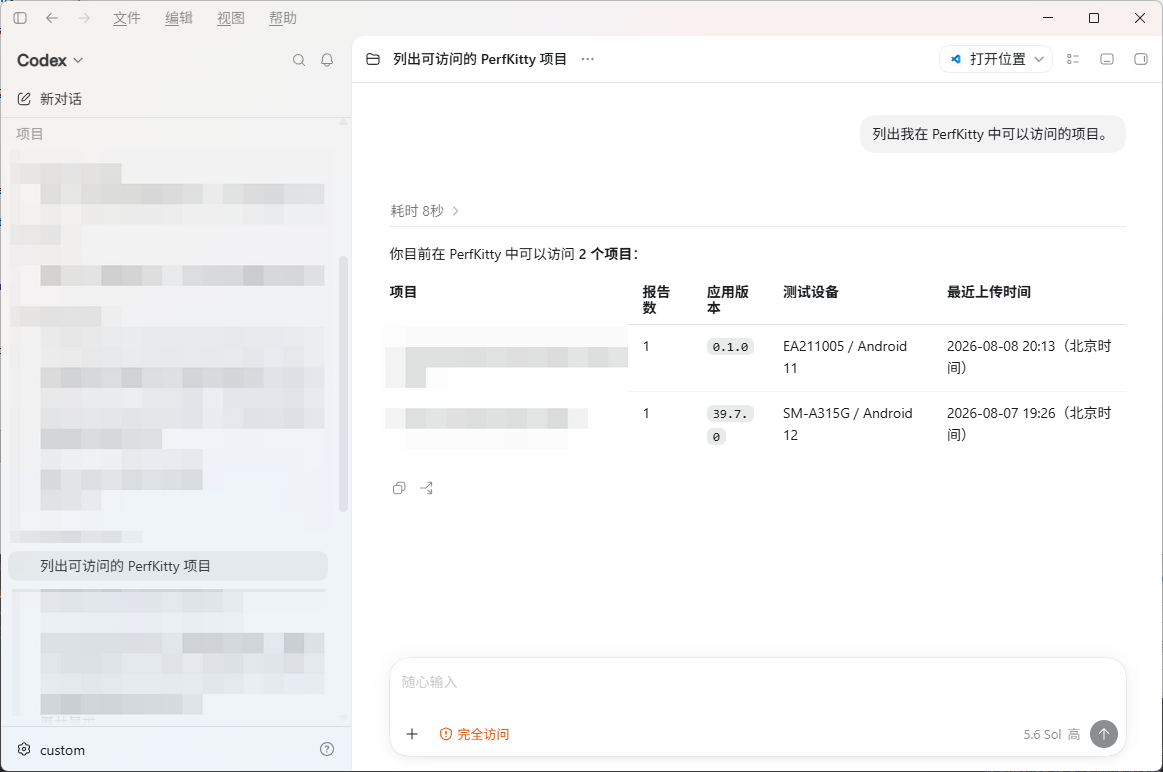The height and width of the screenshot is (772, 1163).
Task: Open the more options ellipsis by title
Action: point(587,59)
